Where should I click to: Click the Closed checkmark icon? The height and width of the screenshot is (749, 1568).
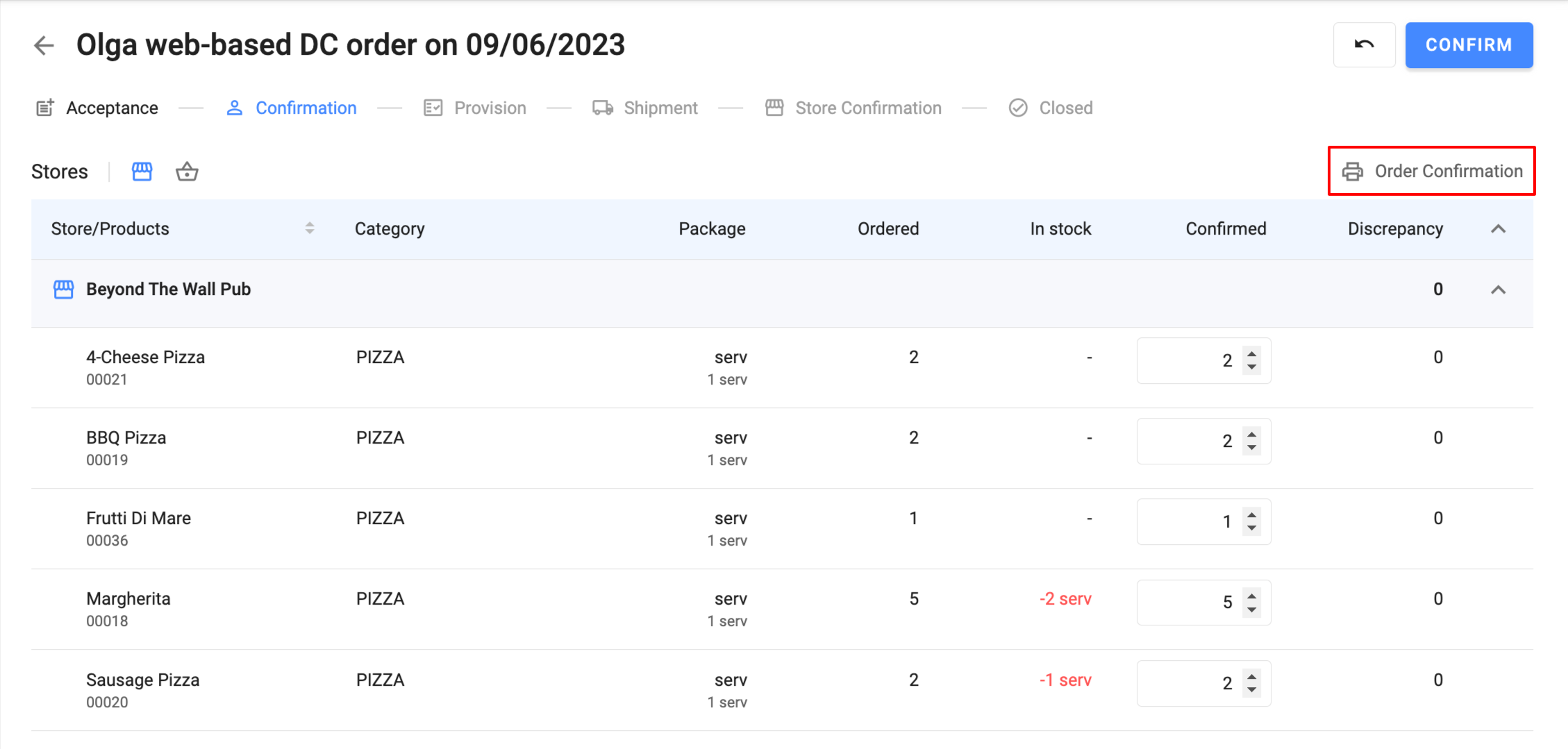tap(1018, 108)
